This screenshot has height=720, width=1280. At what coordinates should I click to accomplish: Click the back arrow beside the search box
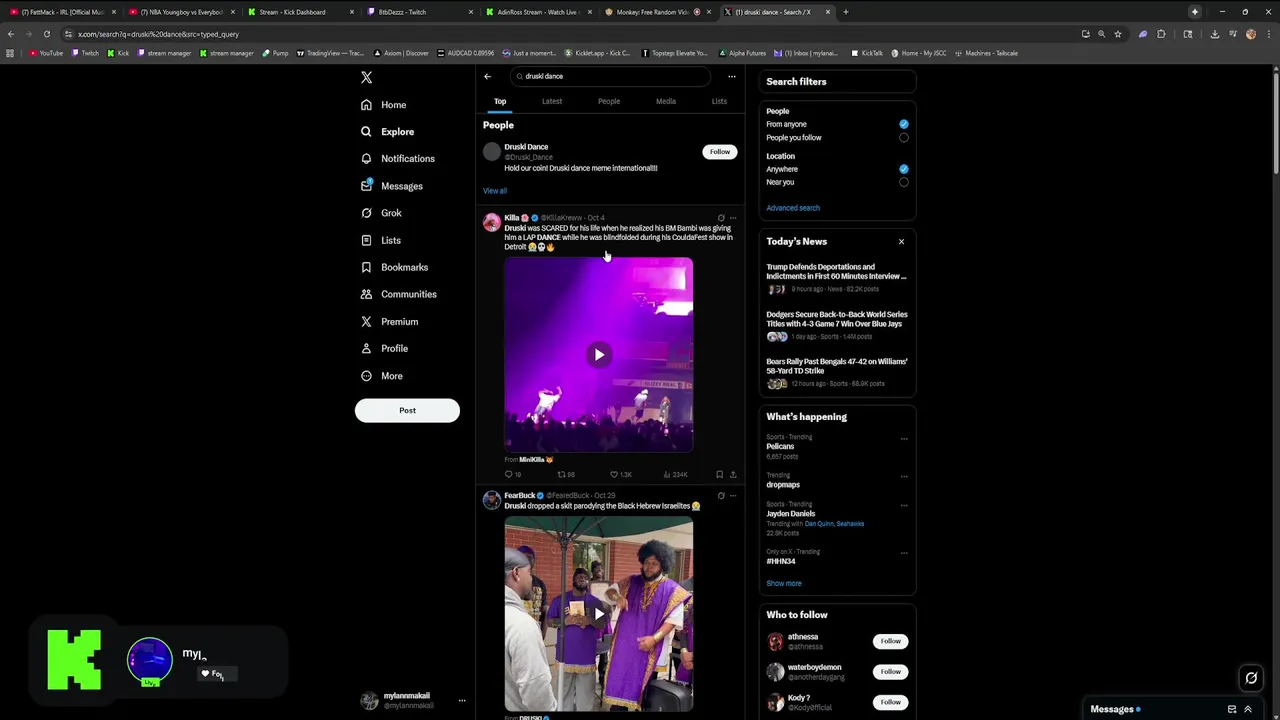[488, 76]
